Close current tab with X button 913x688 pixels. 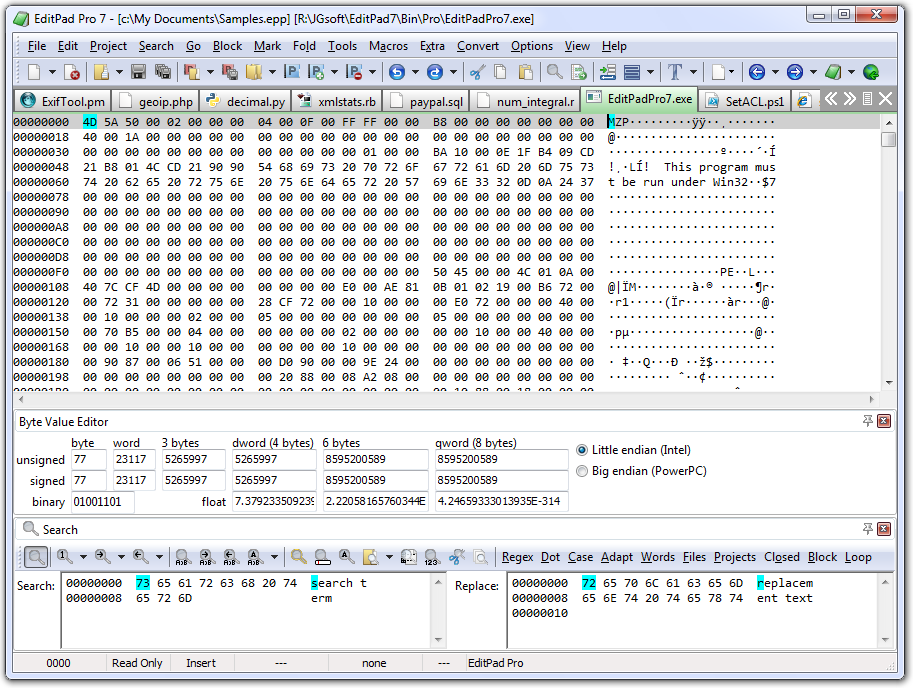pyautogui.click(x=886, y=98)
